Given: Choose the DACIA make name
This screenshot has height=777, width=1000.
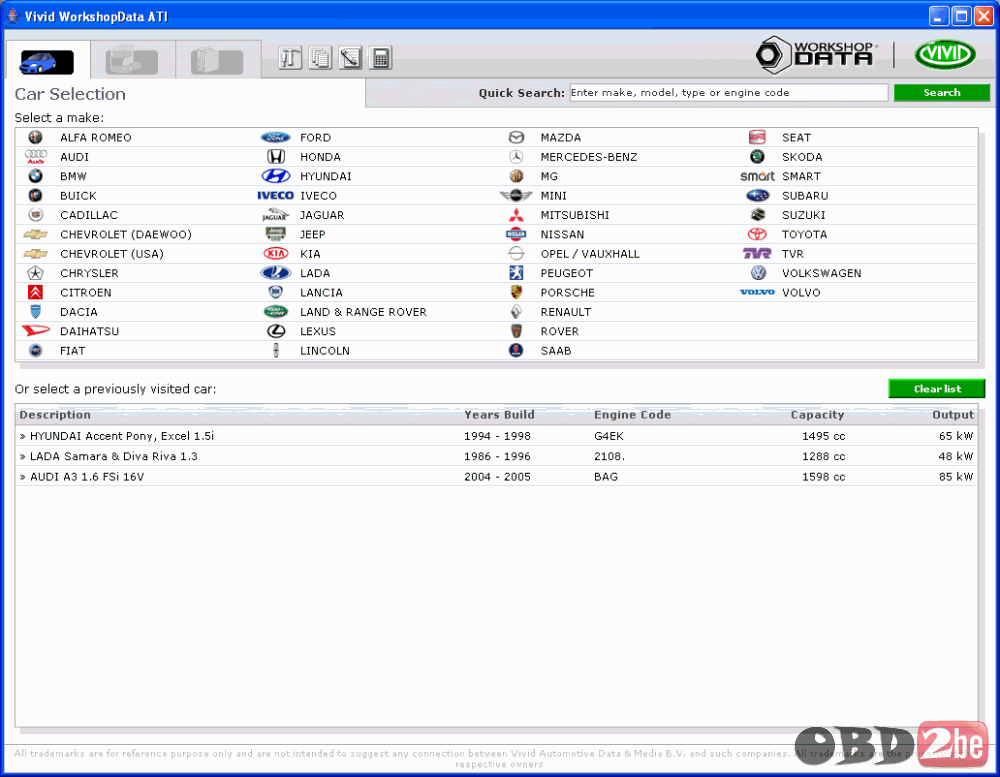Looking at the screenshot, I should pyautogui.click(x=78, y=312).
